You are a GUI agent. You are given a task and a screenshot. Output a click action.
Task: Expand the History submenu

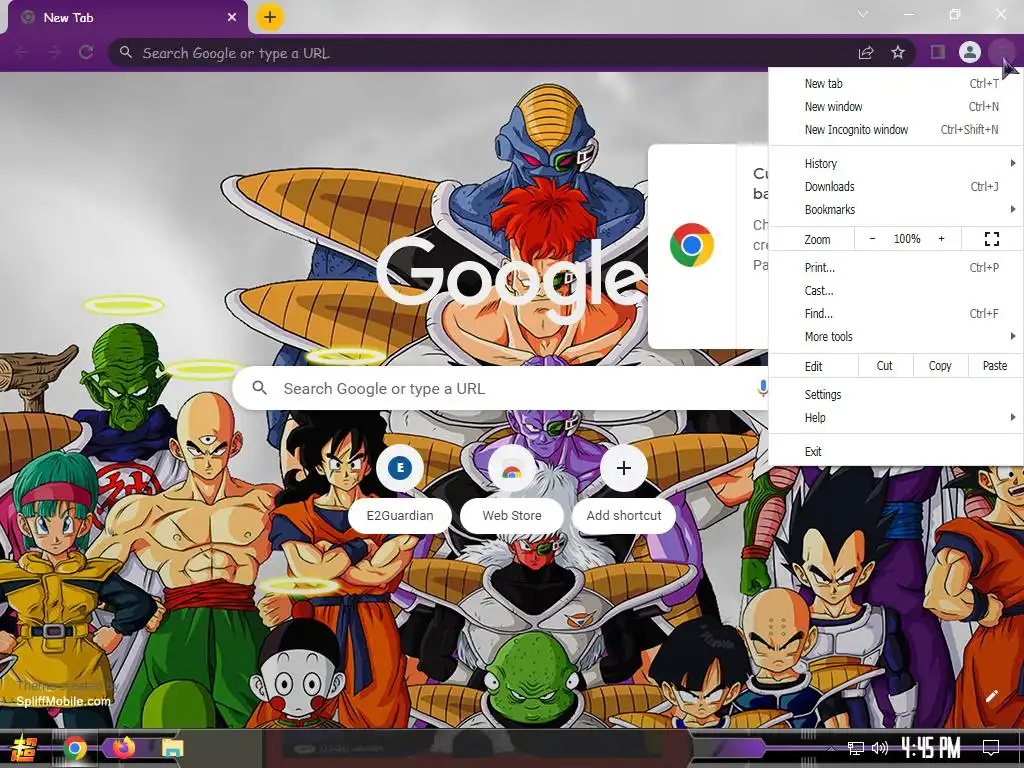[896, 163]
